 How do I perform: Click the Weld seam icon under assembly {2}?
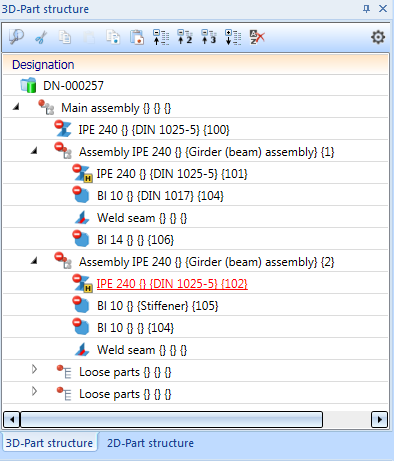(82, 349)
